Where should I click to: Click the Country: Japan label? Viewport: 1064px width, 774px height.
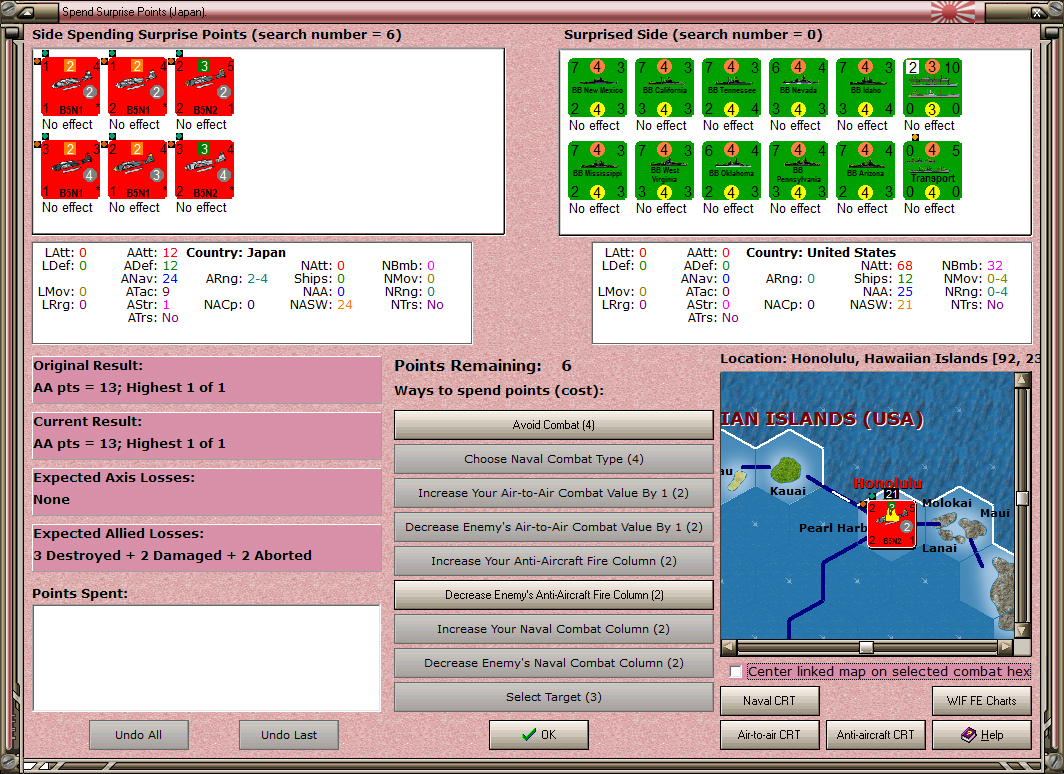pyautogui.click(x=236, y=252)
